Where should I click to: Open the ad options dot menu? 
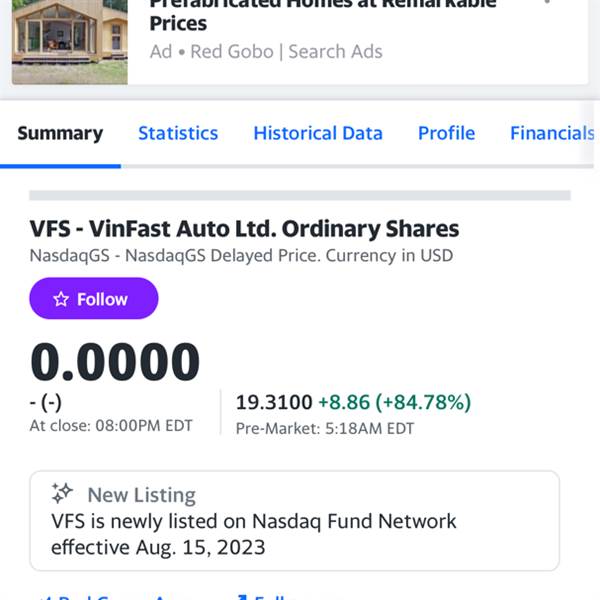547,2
